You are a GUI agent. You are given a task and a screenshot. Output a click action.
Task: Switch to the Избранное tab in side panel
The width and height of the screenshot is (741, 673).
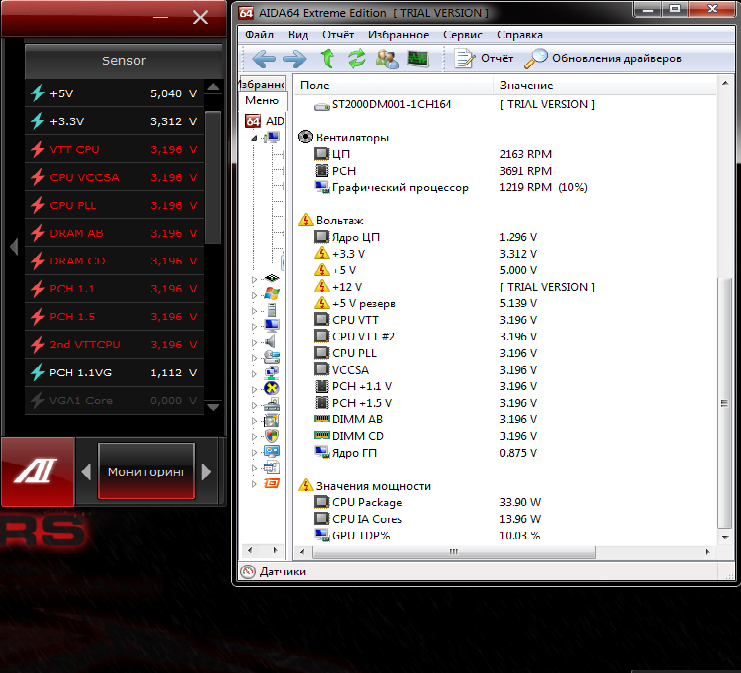click(x=262, y=84)
